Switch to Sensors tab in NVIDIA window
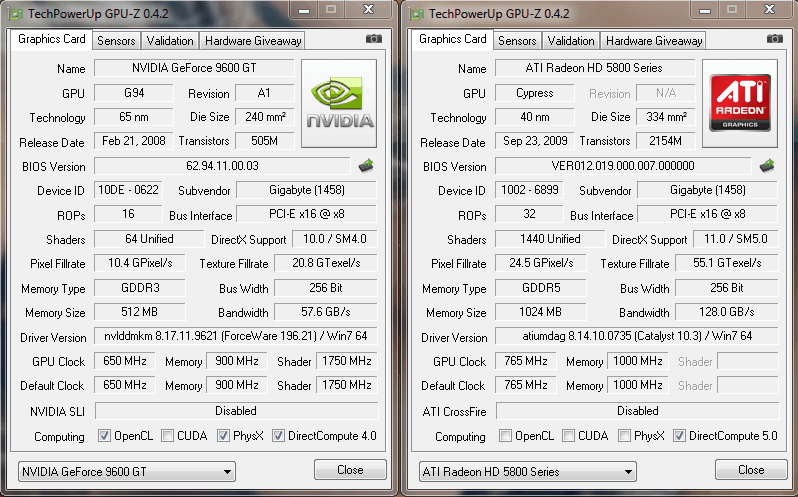Image resolution: width=798 pixels, height=497 pixels. [x=116, y=41]
